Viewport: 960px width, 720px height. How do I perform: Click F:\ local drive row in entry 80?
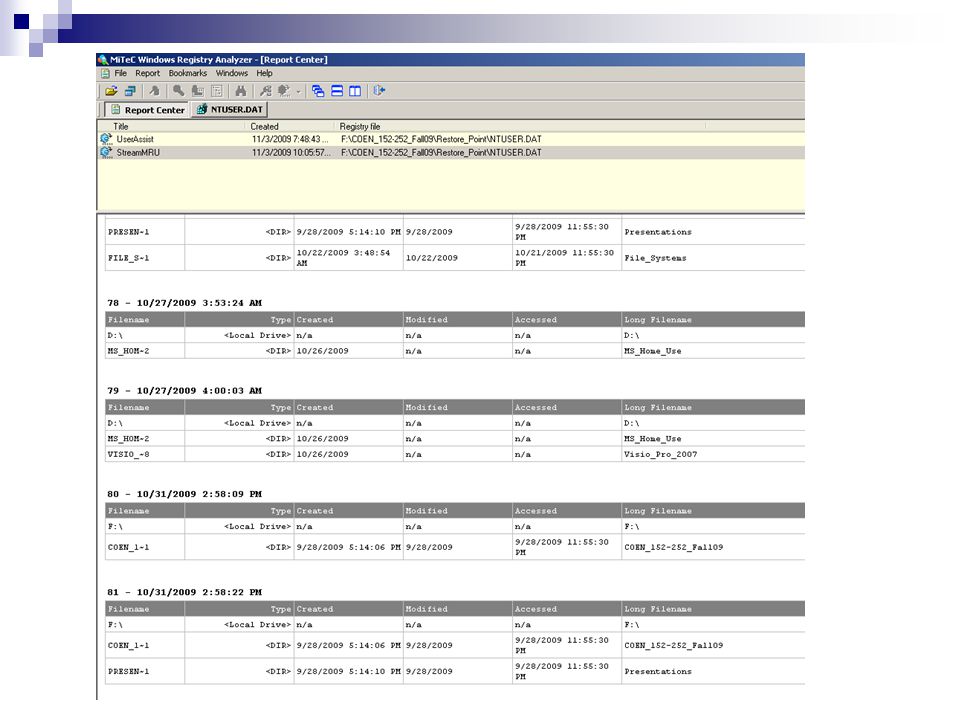(455, 527)
